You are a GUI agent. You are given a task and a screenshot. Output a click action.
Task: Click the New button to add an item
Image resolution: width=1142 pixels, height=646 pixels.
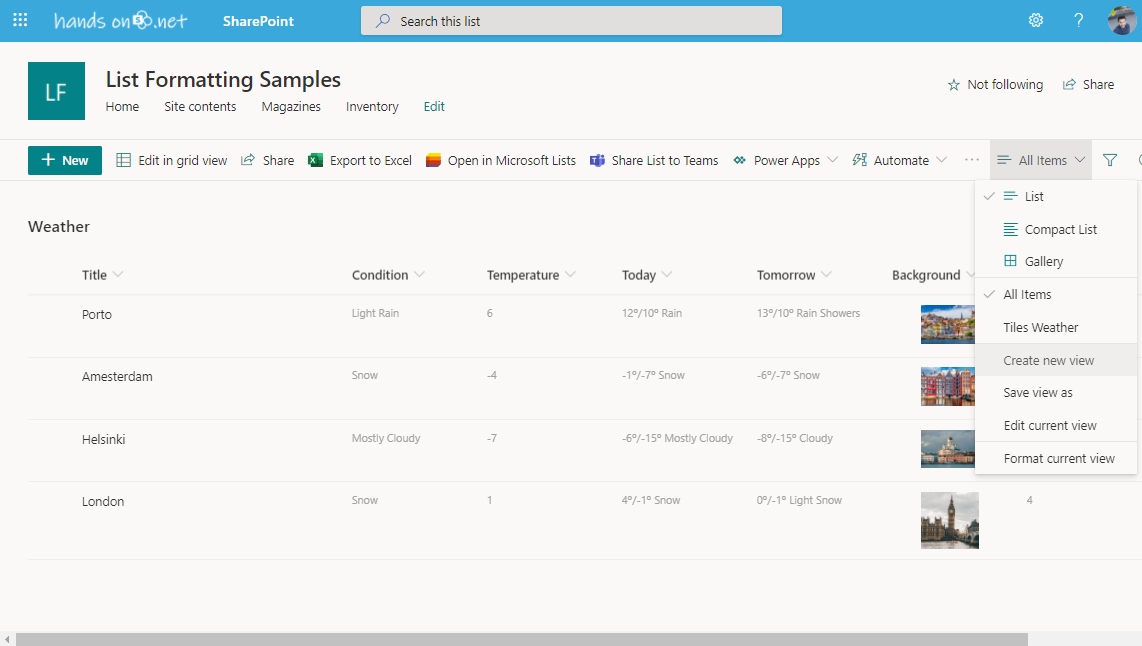pos(64,160)
